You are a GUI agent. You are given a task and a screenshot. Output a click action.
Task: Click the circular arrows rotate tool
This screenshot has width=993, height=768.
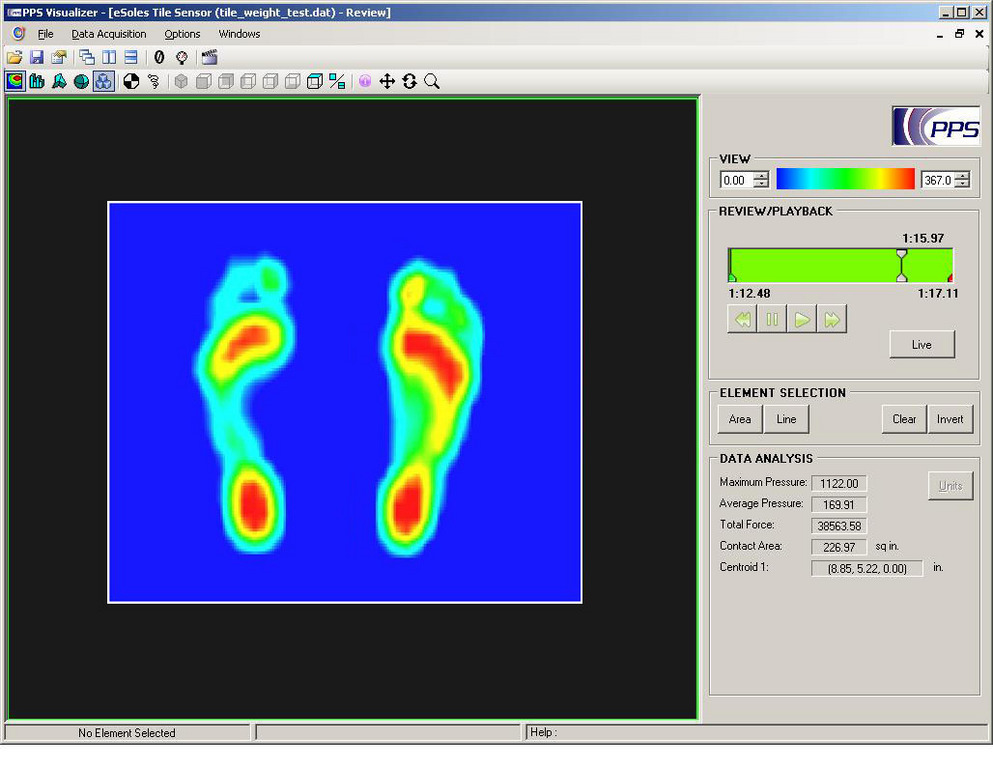click(410, 82)
